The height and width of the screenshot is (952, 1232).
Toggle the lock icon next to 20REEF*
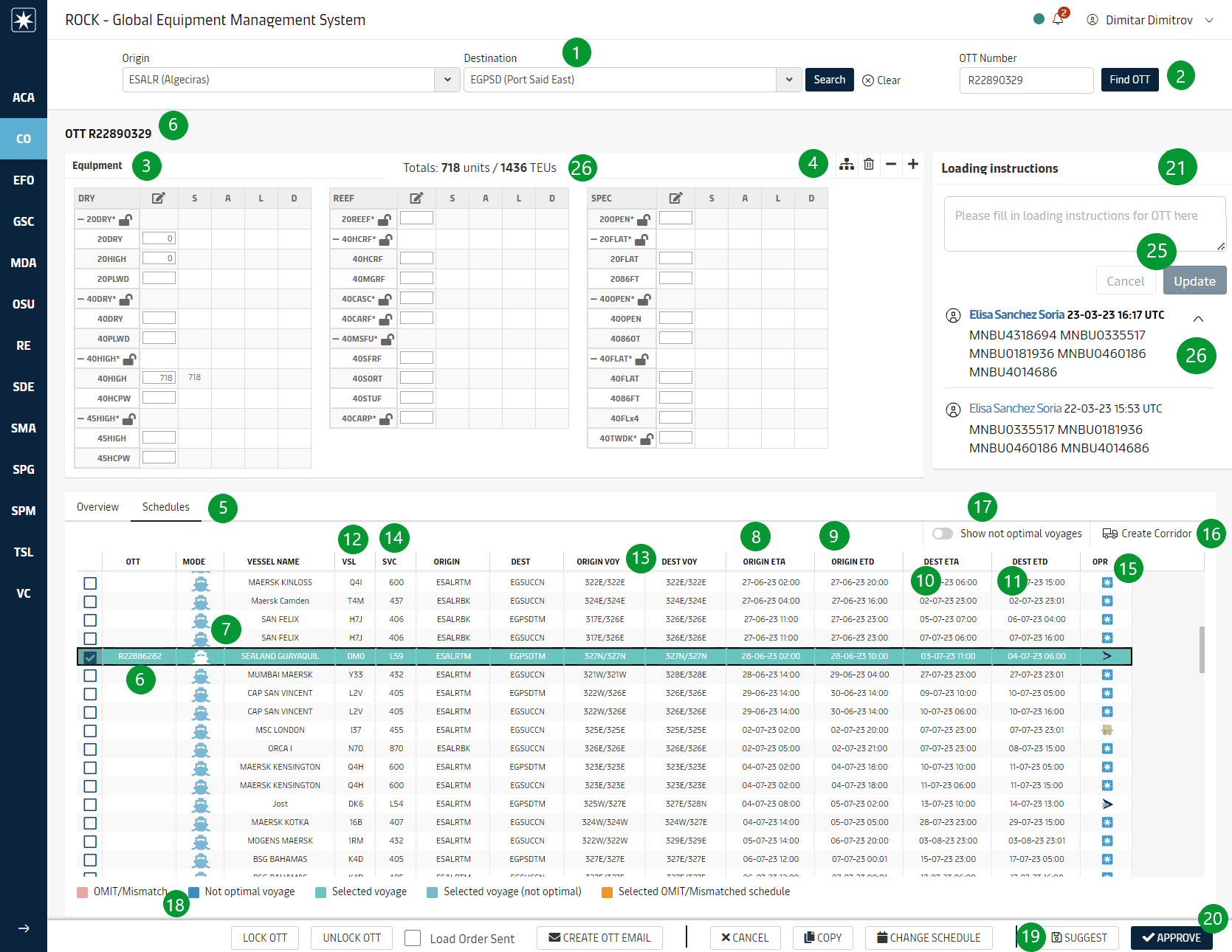[x=385, y=219]
